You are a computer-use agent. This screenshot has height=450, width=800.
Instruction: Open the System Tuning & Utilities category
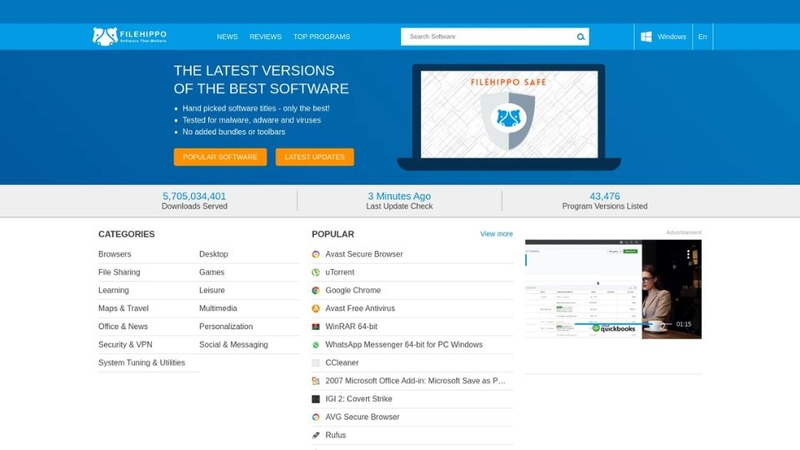[142, 363]
